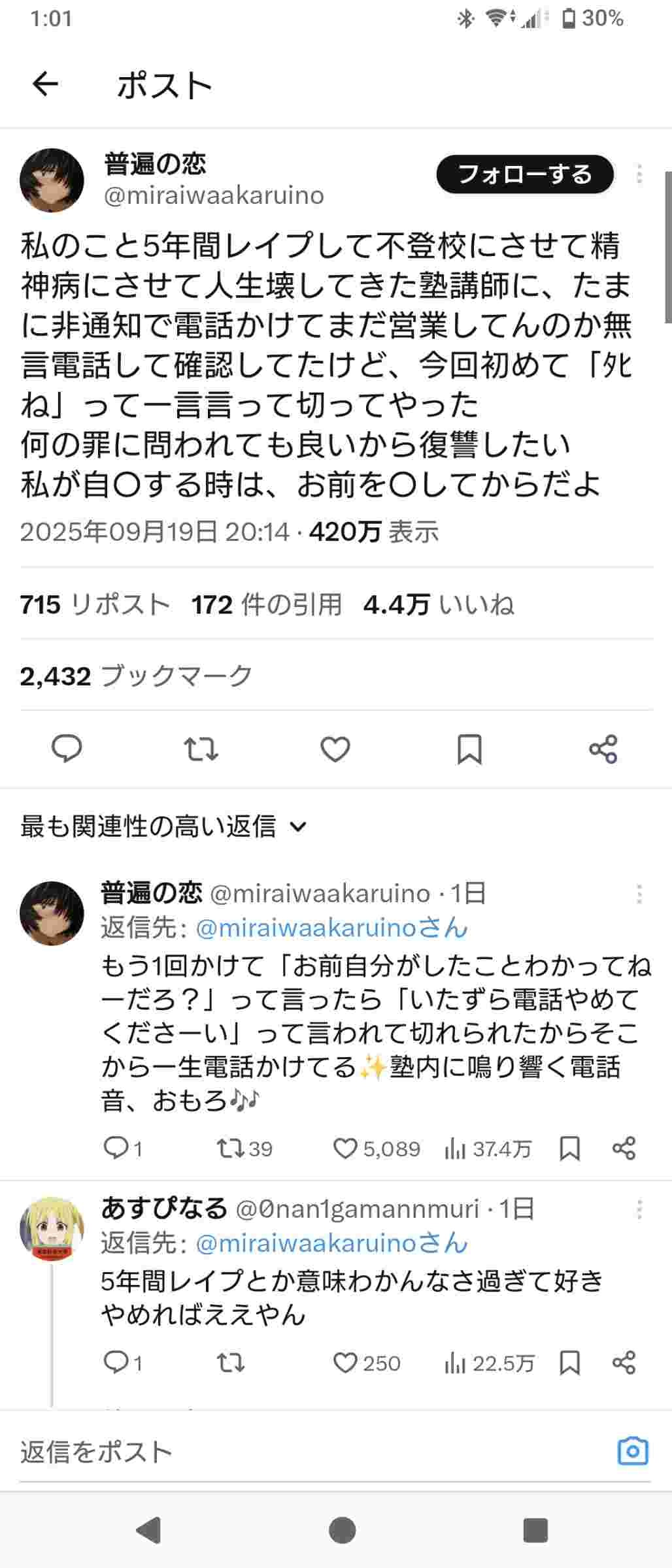672x1568 pixels.
Task: Like the main post with heart icon
Action: (335, 749)
